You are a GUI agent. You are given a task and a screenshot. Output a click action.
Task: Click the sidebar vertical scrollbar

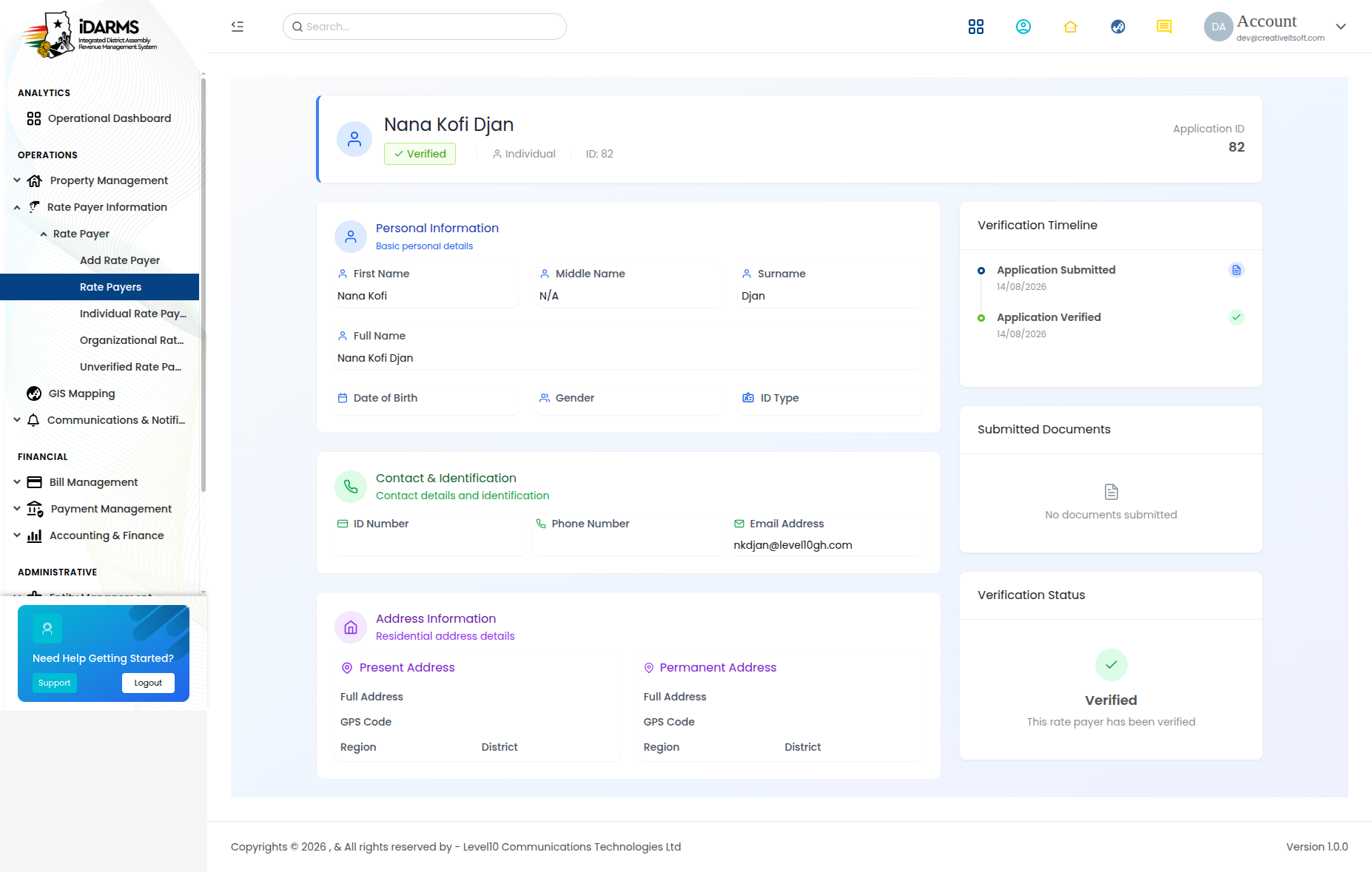pos(204,285)
